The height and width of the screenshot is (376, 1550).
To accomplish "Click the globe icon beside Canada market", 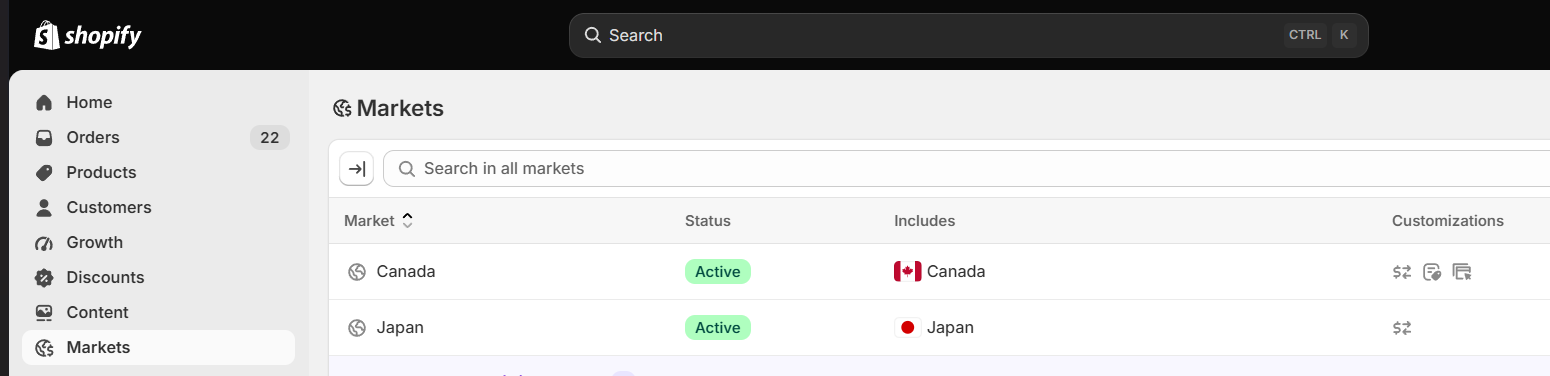I will point(357,272).
